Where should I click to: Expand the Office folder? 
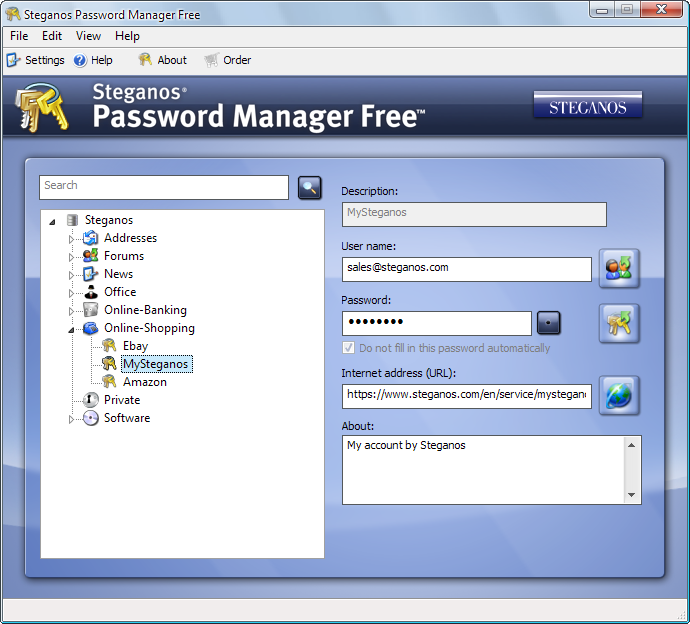click(x=71, y=293)
